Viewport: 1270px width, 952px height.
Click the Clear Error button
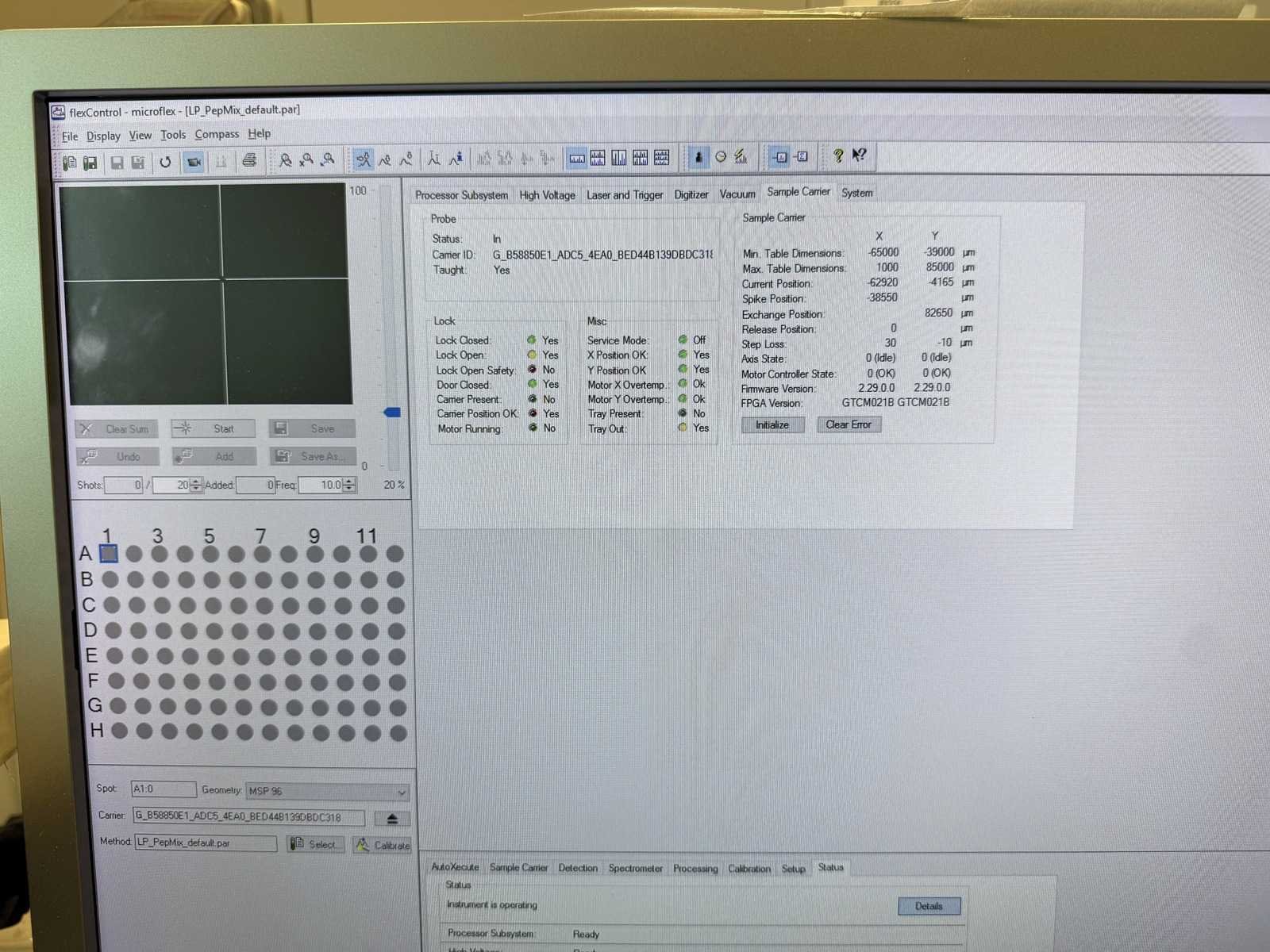(x=848, y=425)
